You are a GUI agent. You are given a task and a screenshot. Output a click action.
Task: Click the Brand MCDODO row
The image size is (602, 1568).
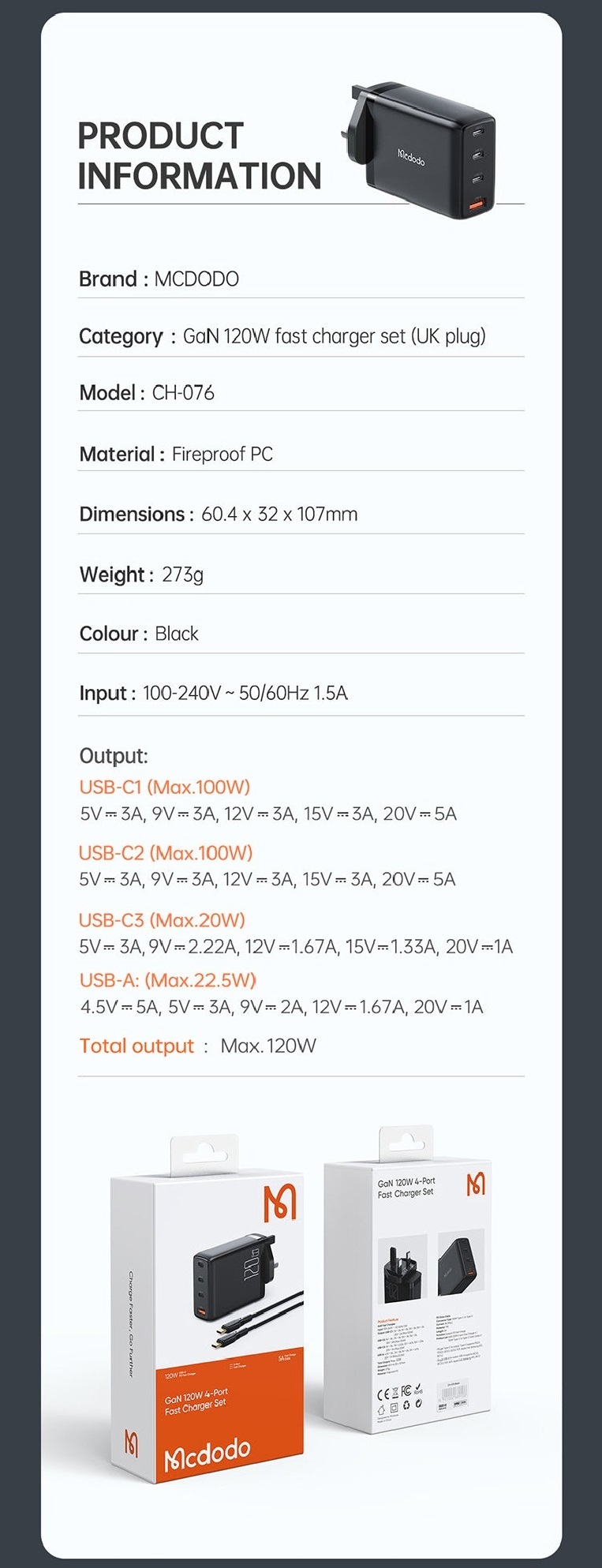(159, 279)
